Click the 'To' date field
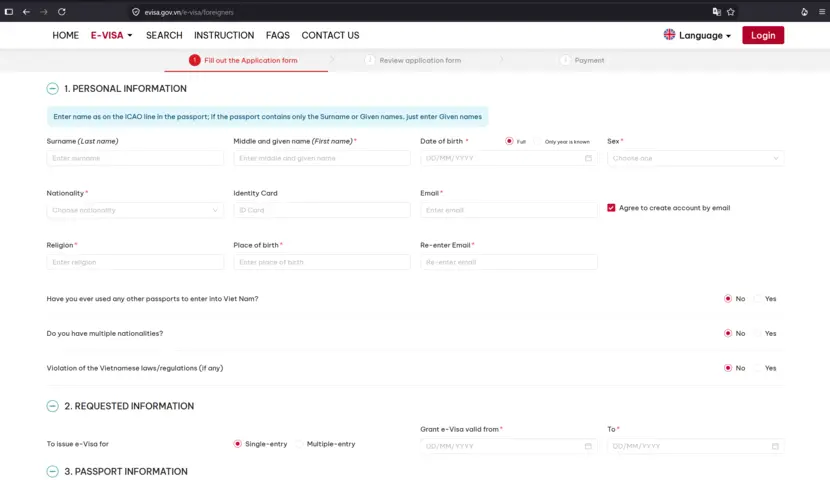The height and width of the screenshot is (480, 830). [x=696, y=446]
